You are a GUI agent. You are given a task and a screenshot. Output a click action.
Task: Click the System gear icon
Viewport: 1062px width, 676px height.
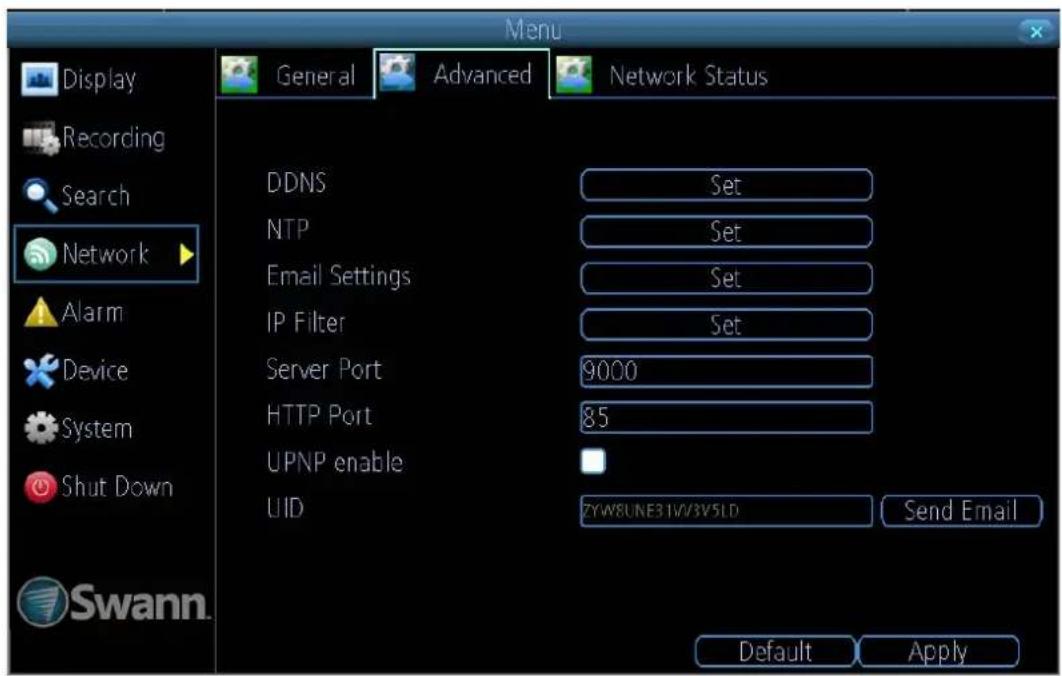click(41, 428)
